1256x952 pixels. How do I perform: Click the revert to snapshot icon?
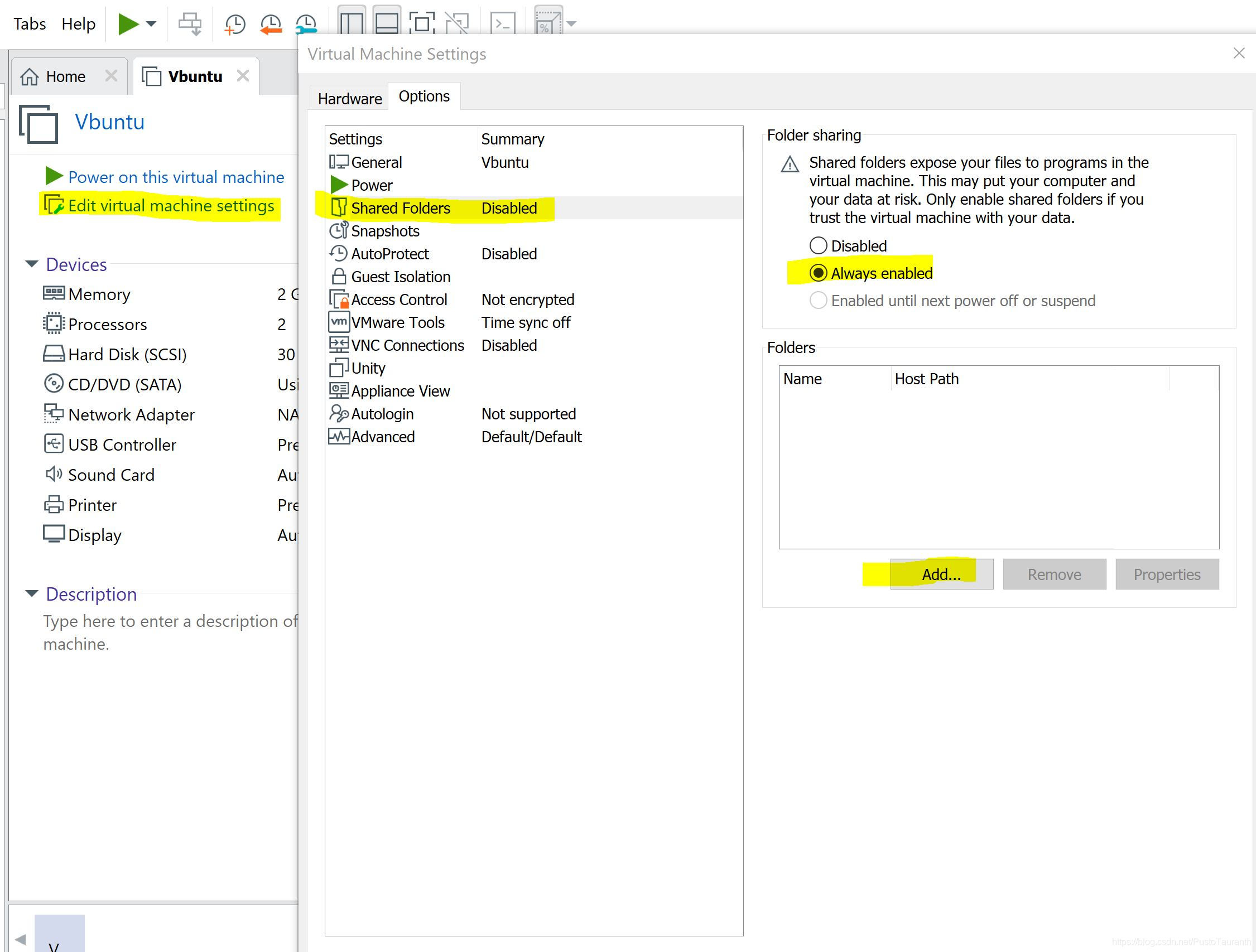click(271, 24)
